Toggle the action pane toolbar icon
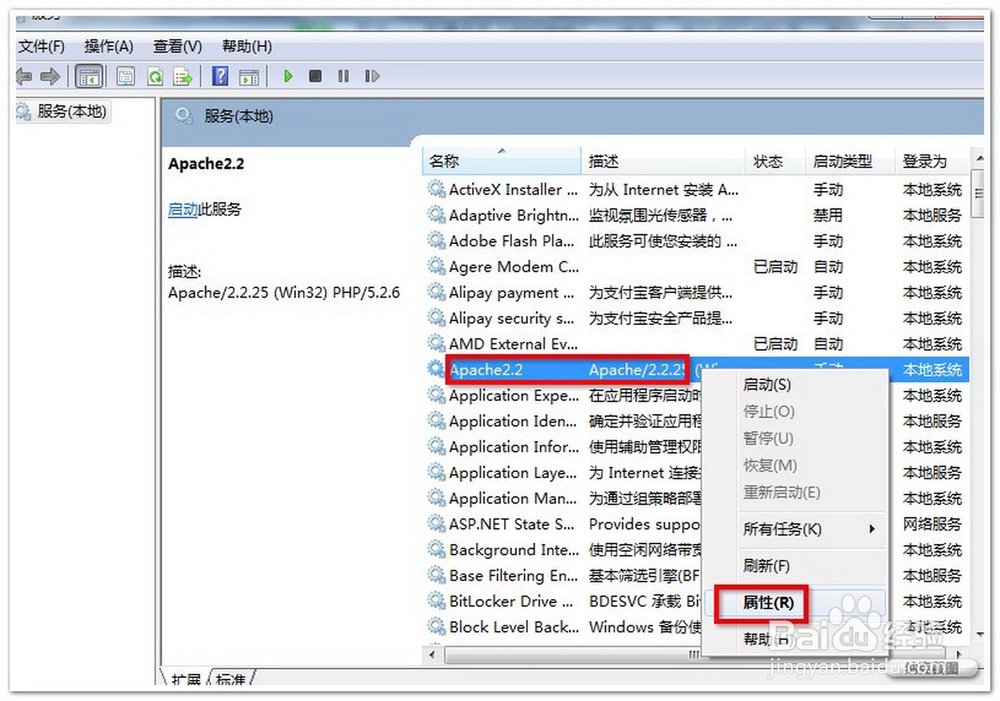1000x701 pixels. tap(249, 77)
